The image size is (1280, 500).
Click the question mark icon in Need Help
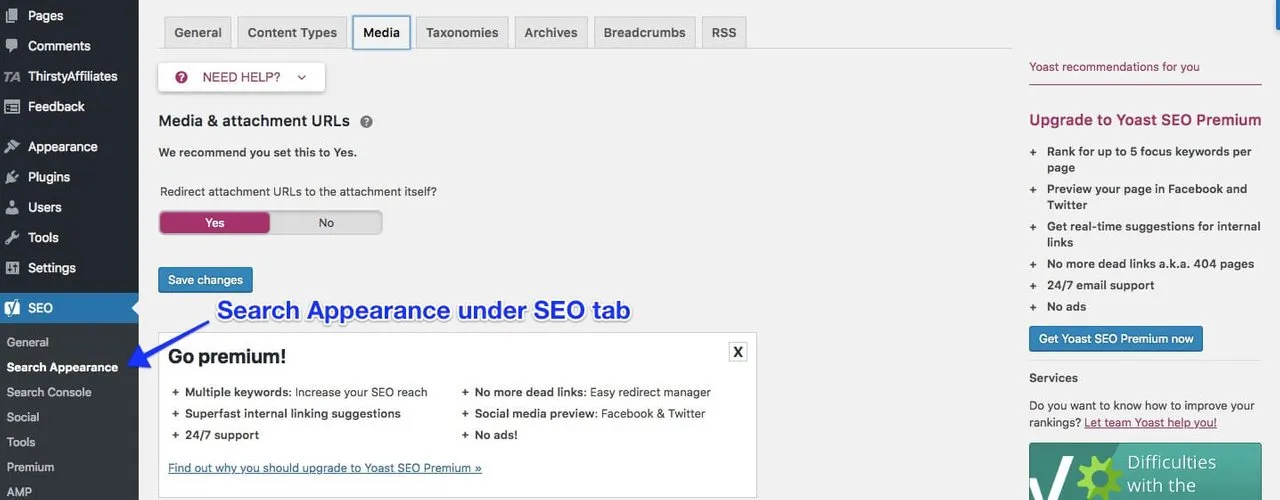point(181,77)
